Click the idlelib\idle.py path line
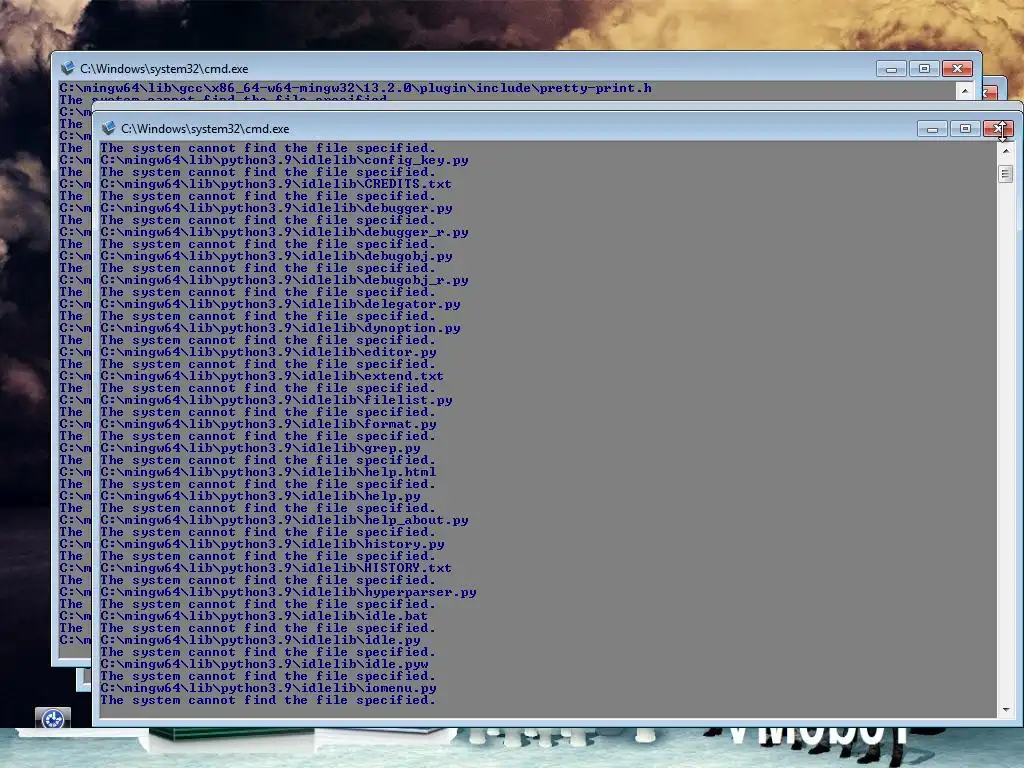The width and height of the screenshot is (1024, 768). [x=260, y=641]
